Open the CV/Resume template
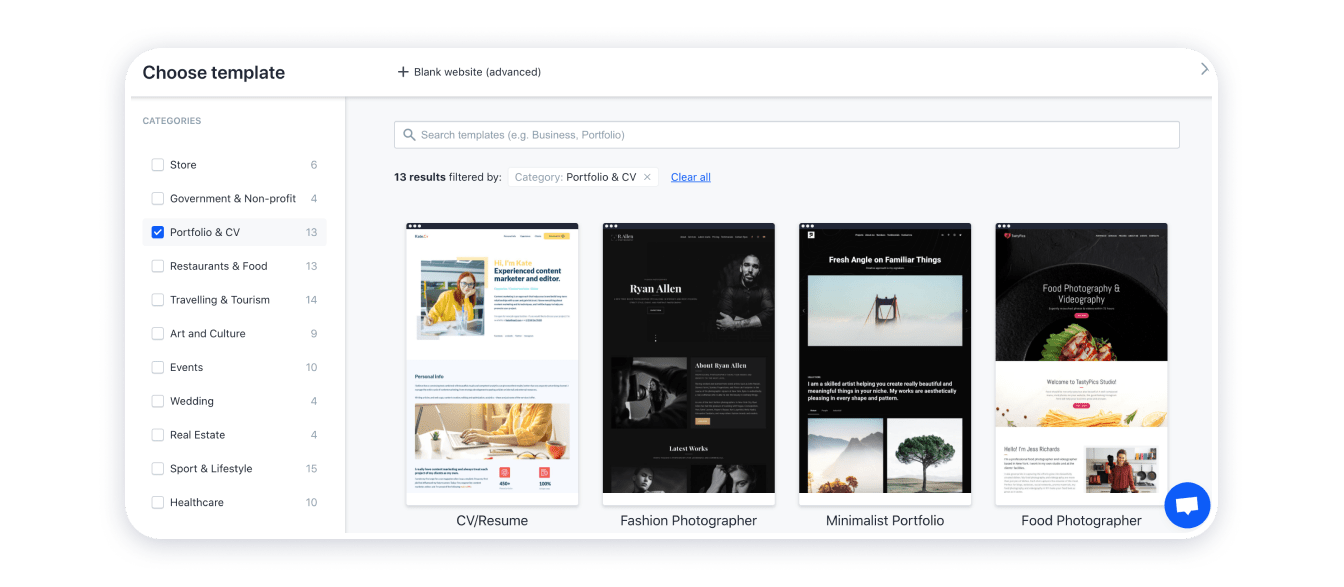 (492, 362)
